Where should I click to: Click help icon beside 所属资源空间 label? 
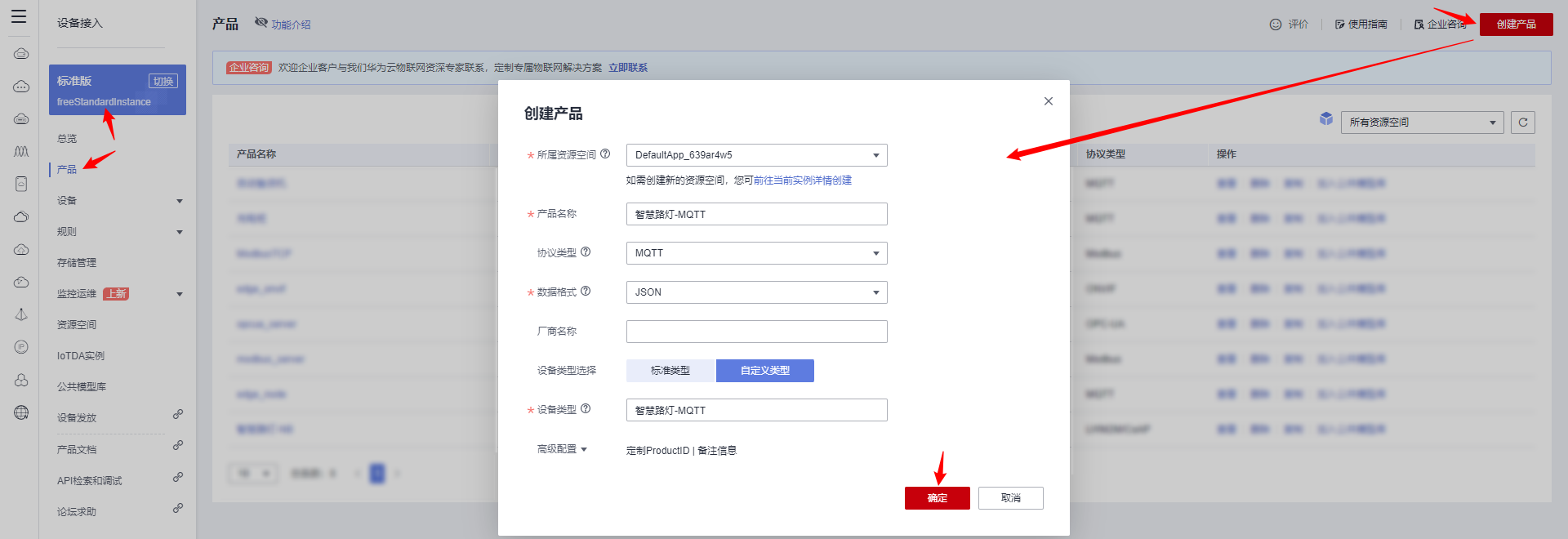(x=605, y=154)
